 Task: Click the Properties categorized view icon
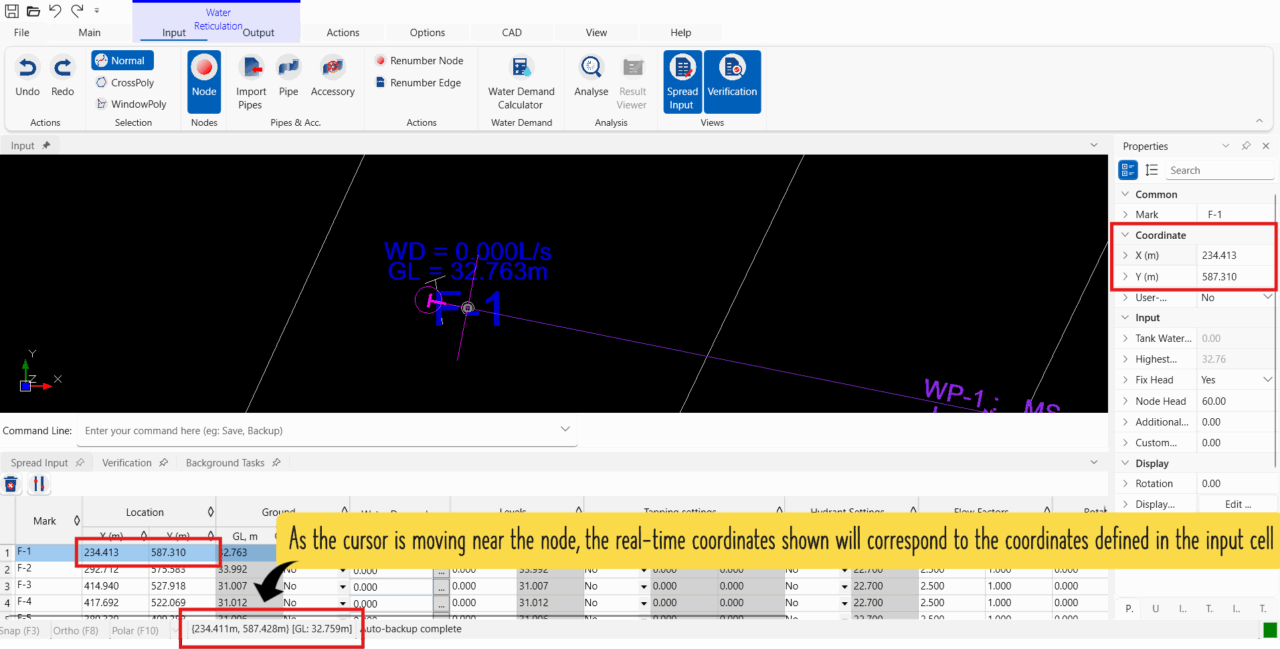[1127, 170]
